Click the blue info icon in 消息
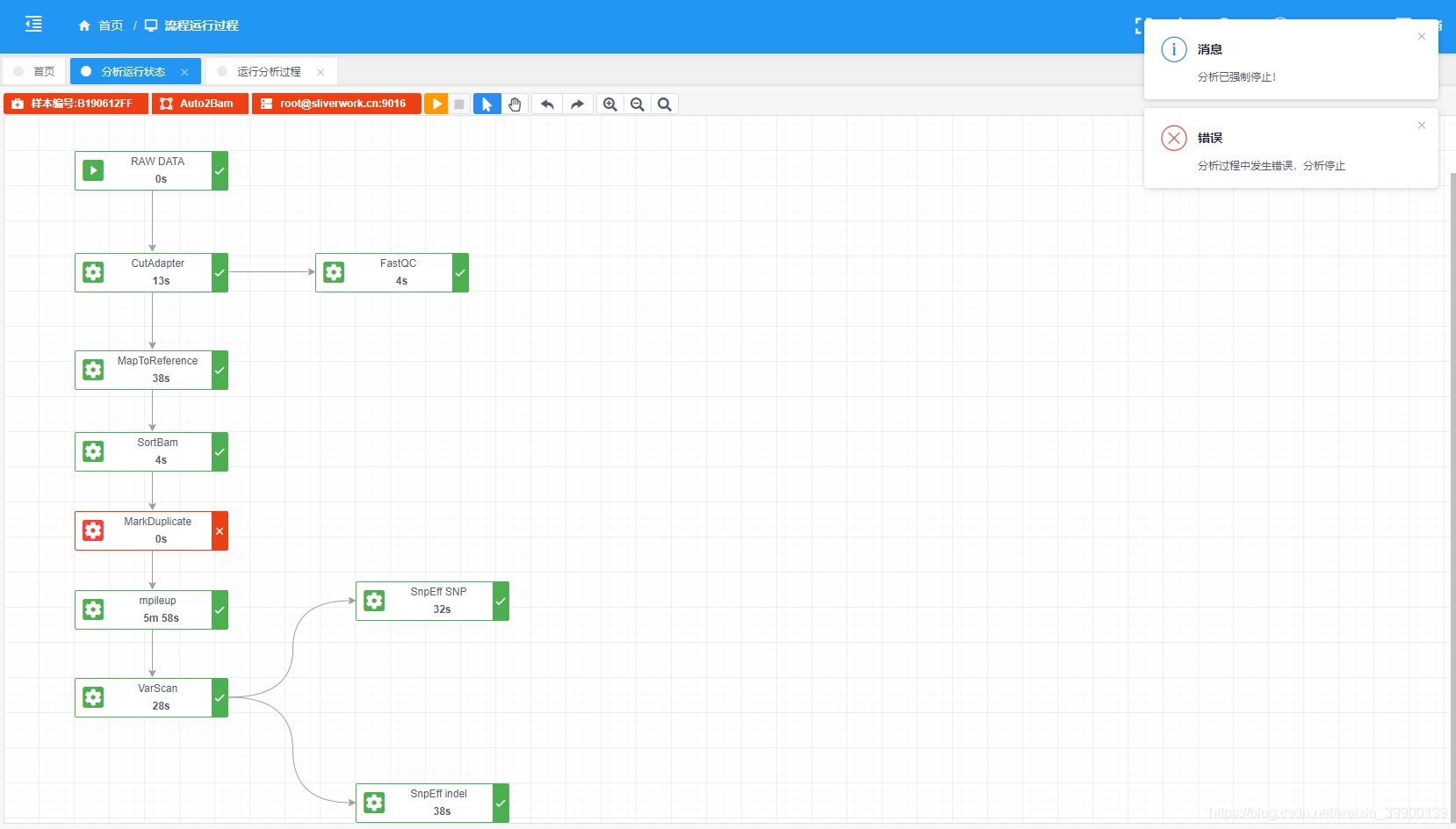Image resolution: width=1456 pixels, height=829 pixels. coord(1174,49)
